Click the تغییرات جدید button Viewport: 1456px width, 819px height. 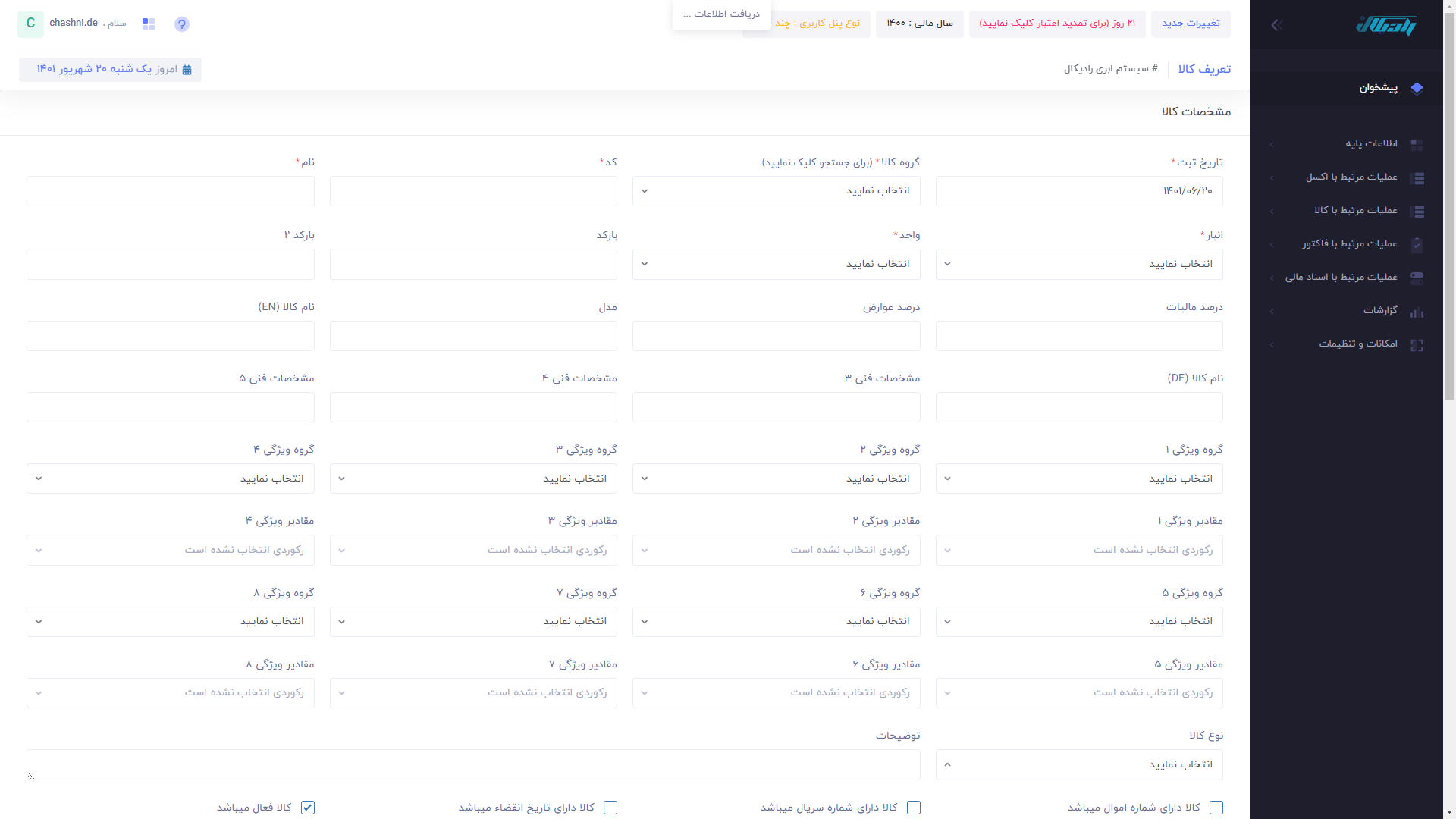click(x=1191, y=24)
